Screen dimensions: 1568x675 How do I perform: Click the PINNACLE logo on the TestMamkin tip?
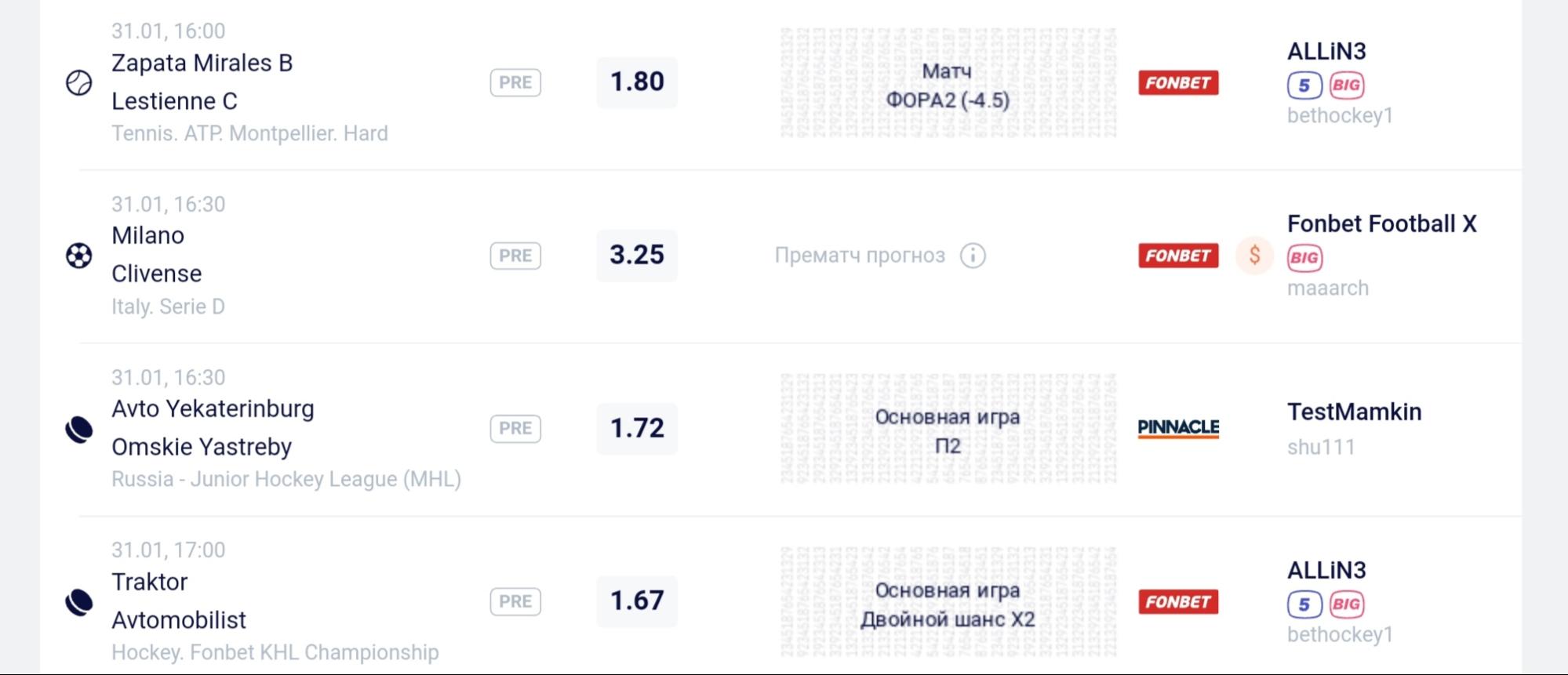tap(1179, 427)
